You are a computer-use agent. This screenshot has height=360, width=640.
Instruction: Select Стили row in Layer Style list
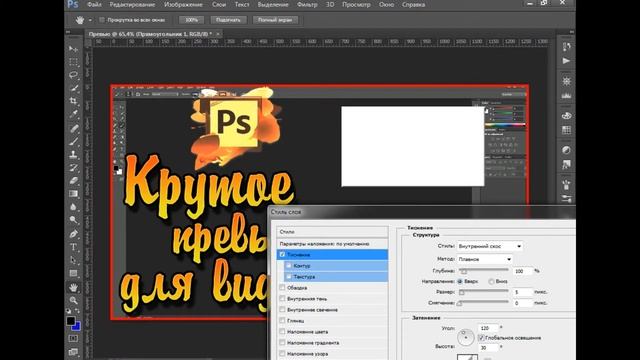point(332,232)
